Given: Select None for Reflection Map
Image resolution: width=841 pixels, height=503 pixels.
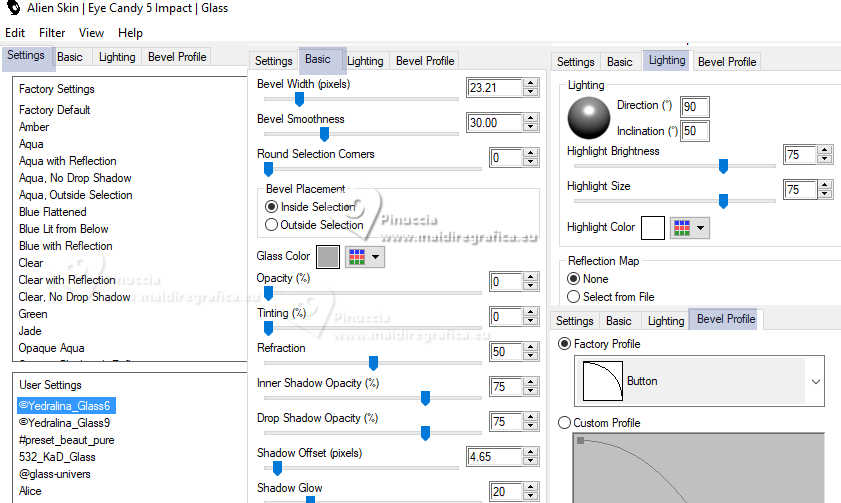Looking at the screenshot, I should click(x=573, y=279).
